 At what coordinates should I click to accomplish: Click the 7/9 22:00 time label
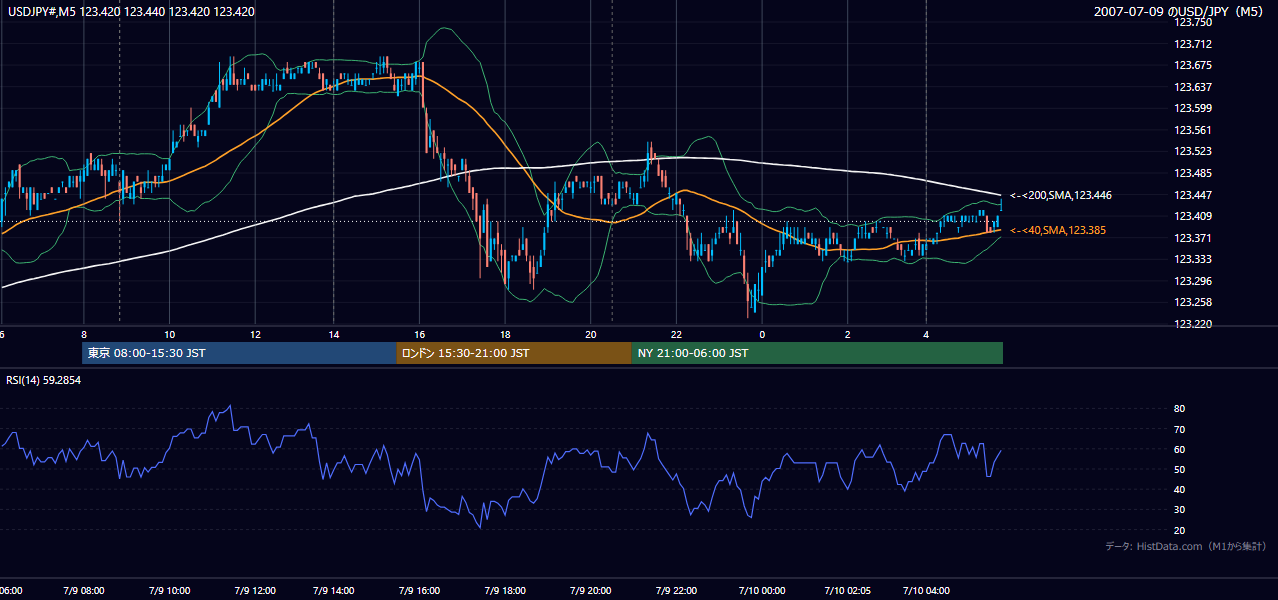(x=675, y=590)
